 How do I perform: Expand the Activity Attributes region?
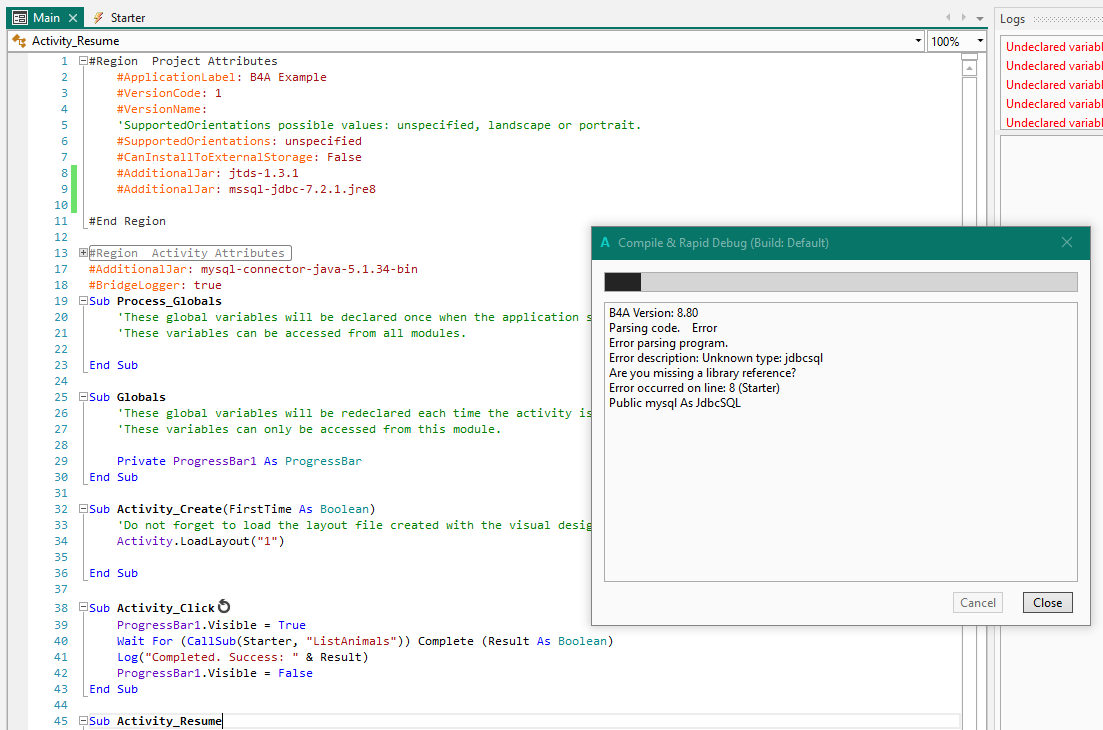point(83,253)
